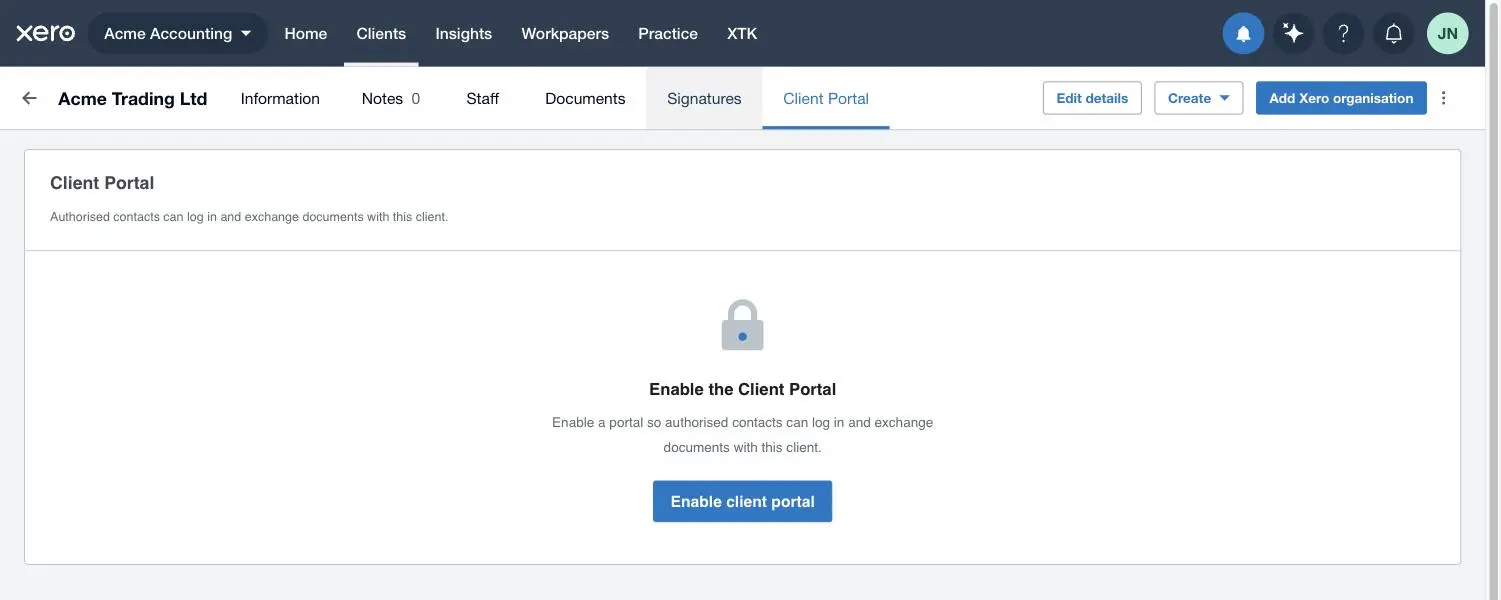Click the Client Portal panel heading
Screen dimensions: 1501x600
pyautogui.click(x=102, y=183)
